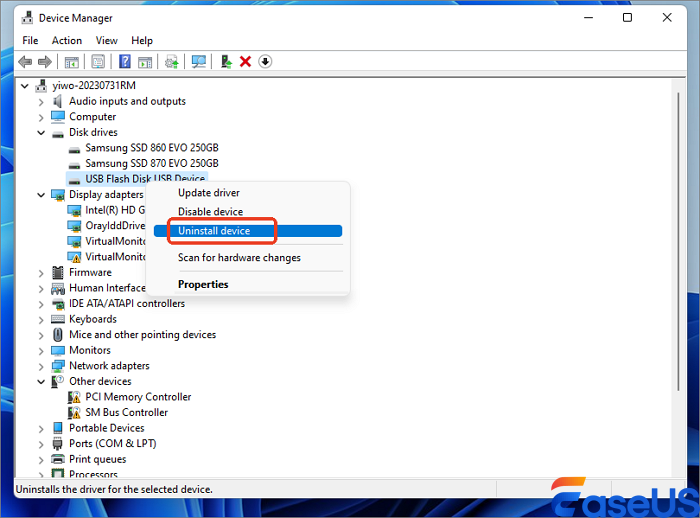The height and width of the screenshot is (518, 700).
Task: Select the OrayIddDriver display adapter
Action: point(115,226)
